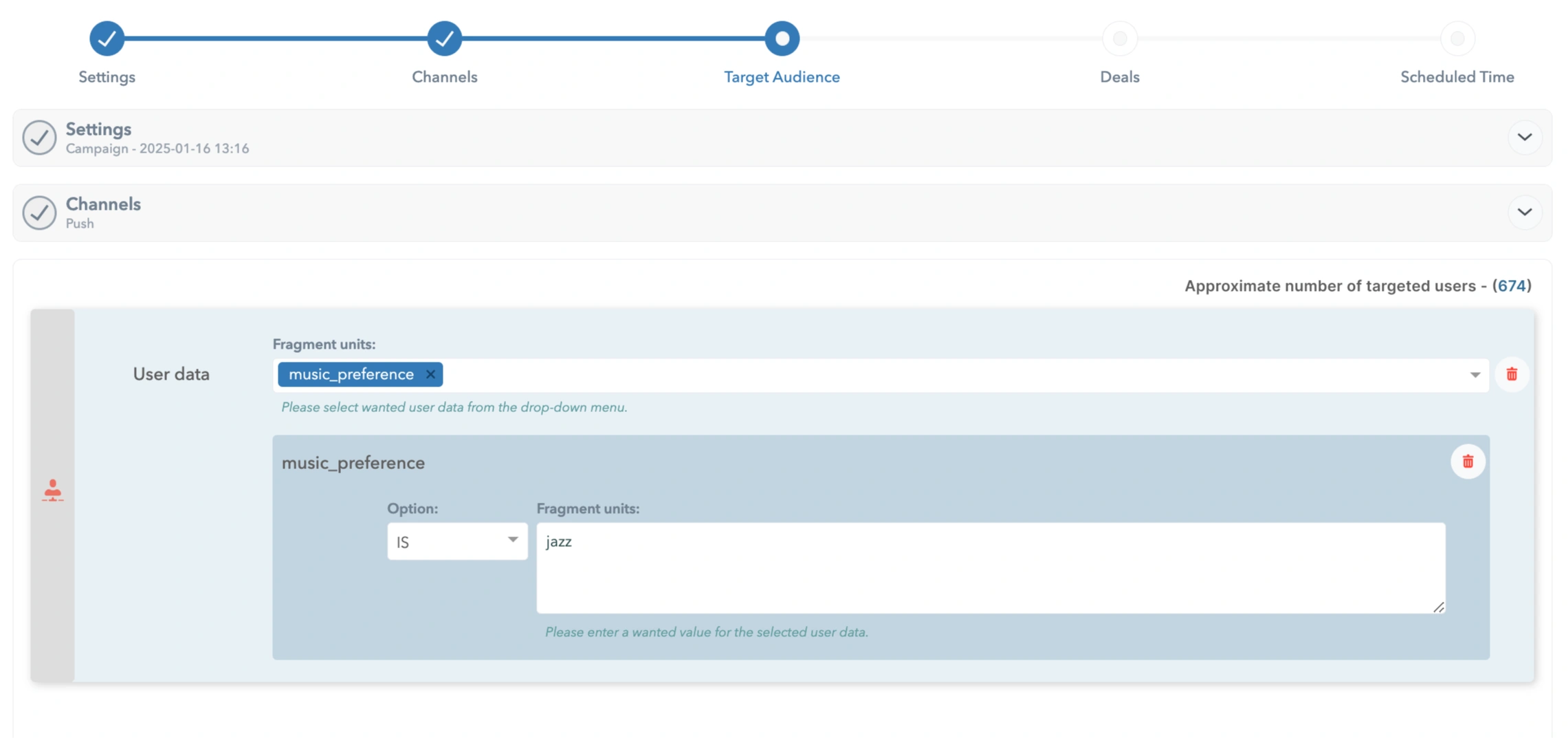
Task: Click the Scheduled Time step circle
Action: tap(1456, 38)
